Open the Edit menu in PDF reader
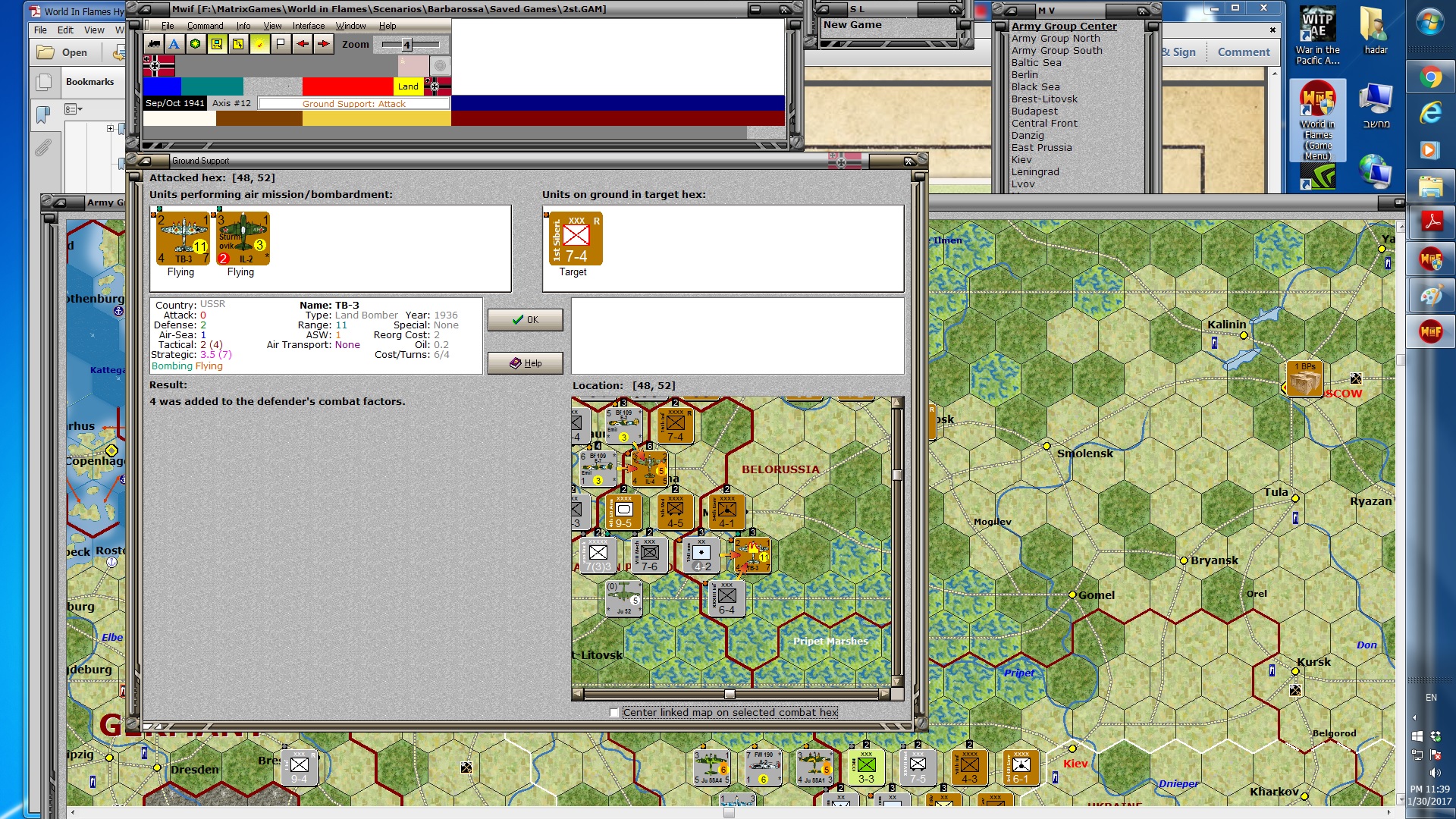The image size is (1456, 819). 65,30
